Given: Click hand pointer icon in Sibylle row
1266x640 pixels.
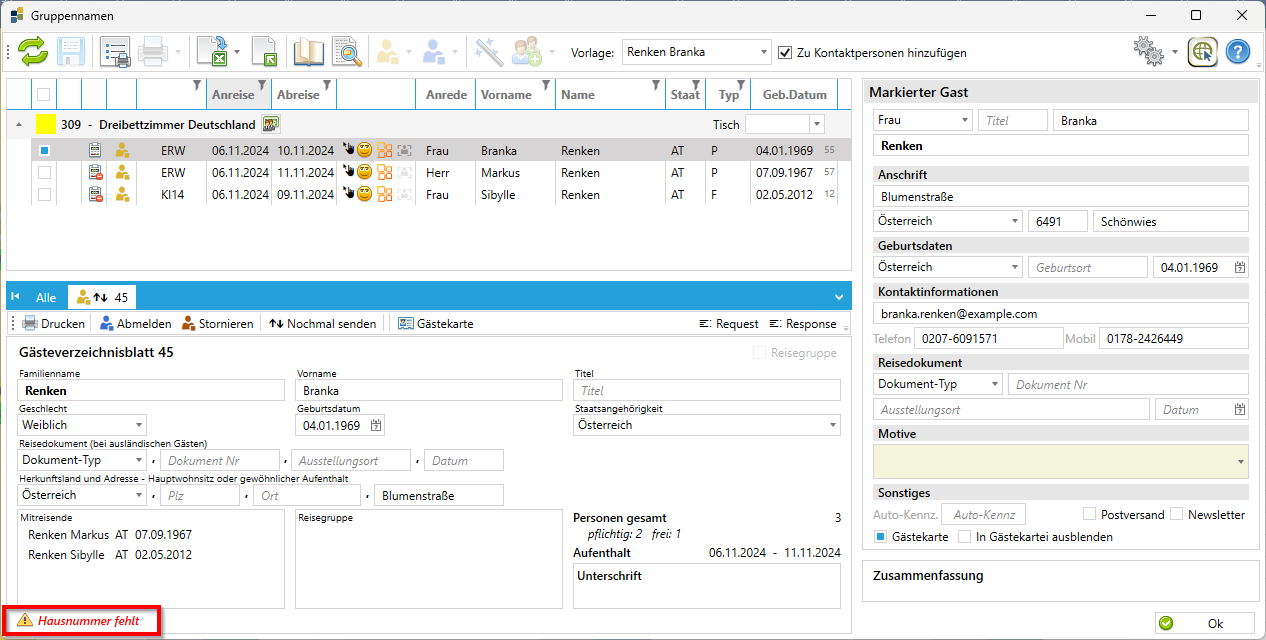Looking at the screenshot, I should (348, 195).
